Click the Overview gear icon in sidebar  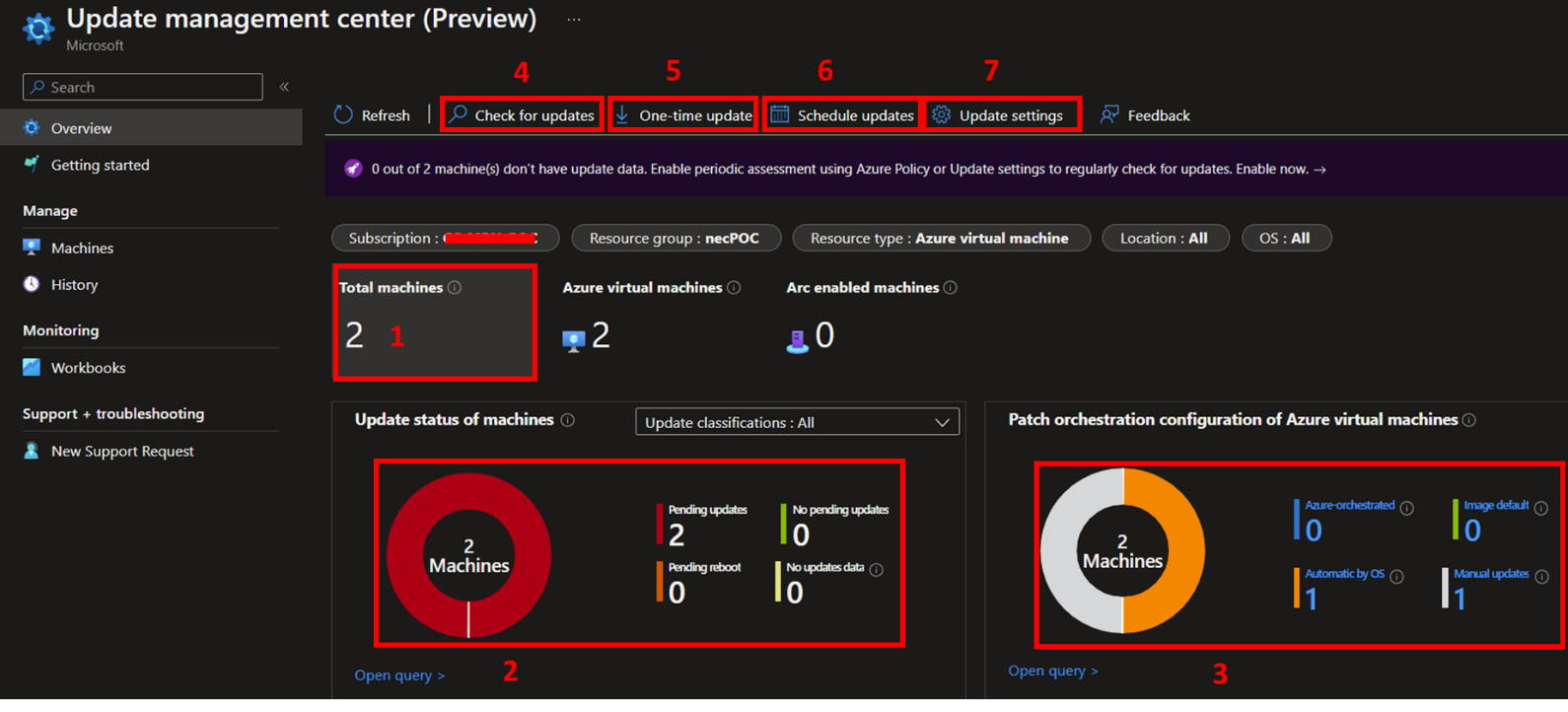tap(32, 127)
